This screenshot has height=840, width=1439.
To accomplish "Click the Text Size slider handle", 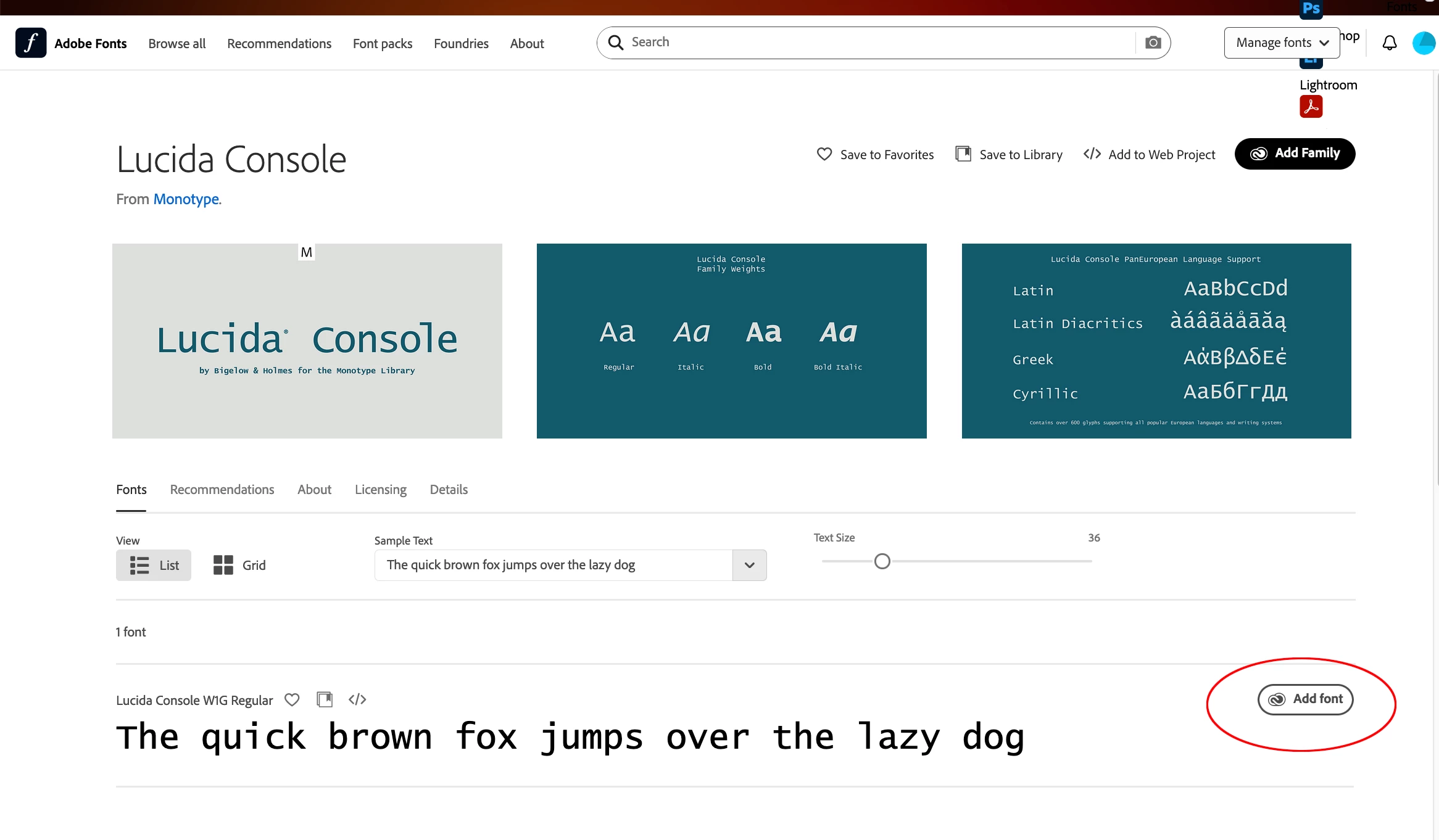I will coord(882,561).
